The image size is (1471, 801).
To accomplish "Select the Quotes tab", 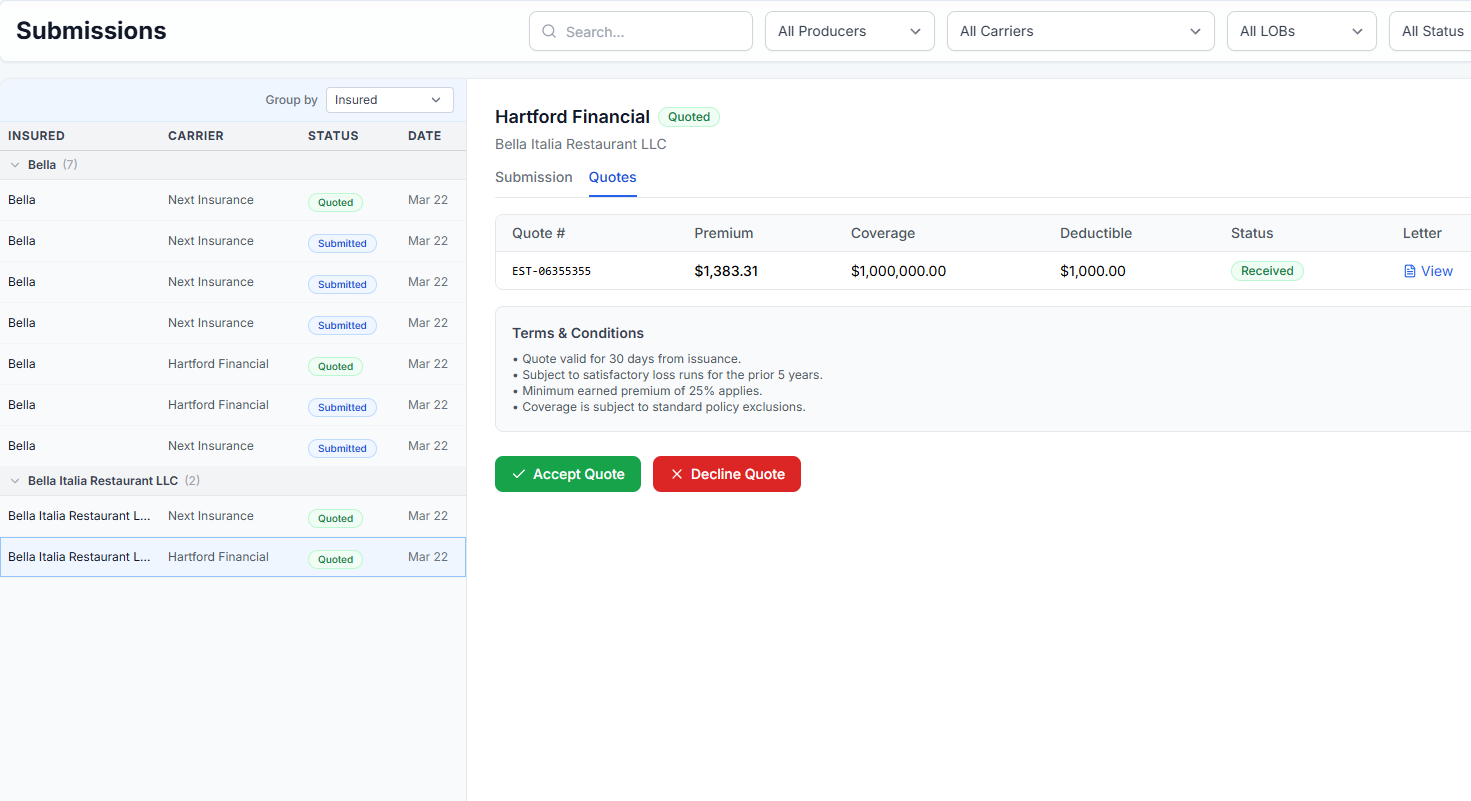I will 612,177.
